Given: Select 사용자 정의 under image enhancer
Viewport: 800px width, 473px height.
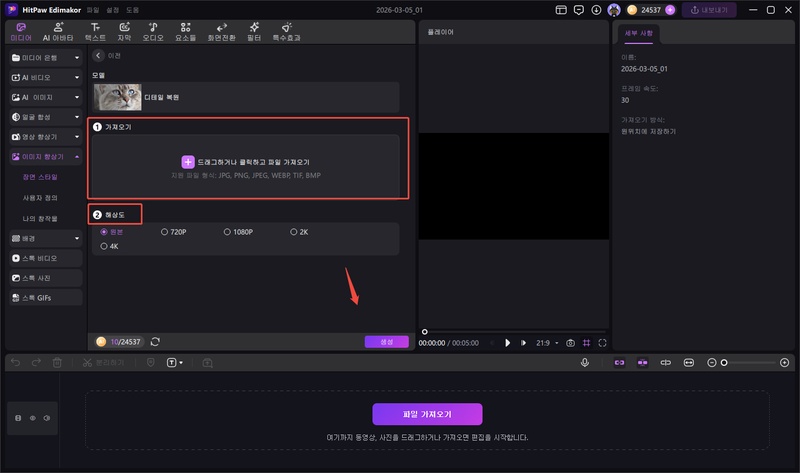Looking at the screenshot, I should click(x=40, y=198).
